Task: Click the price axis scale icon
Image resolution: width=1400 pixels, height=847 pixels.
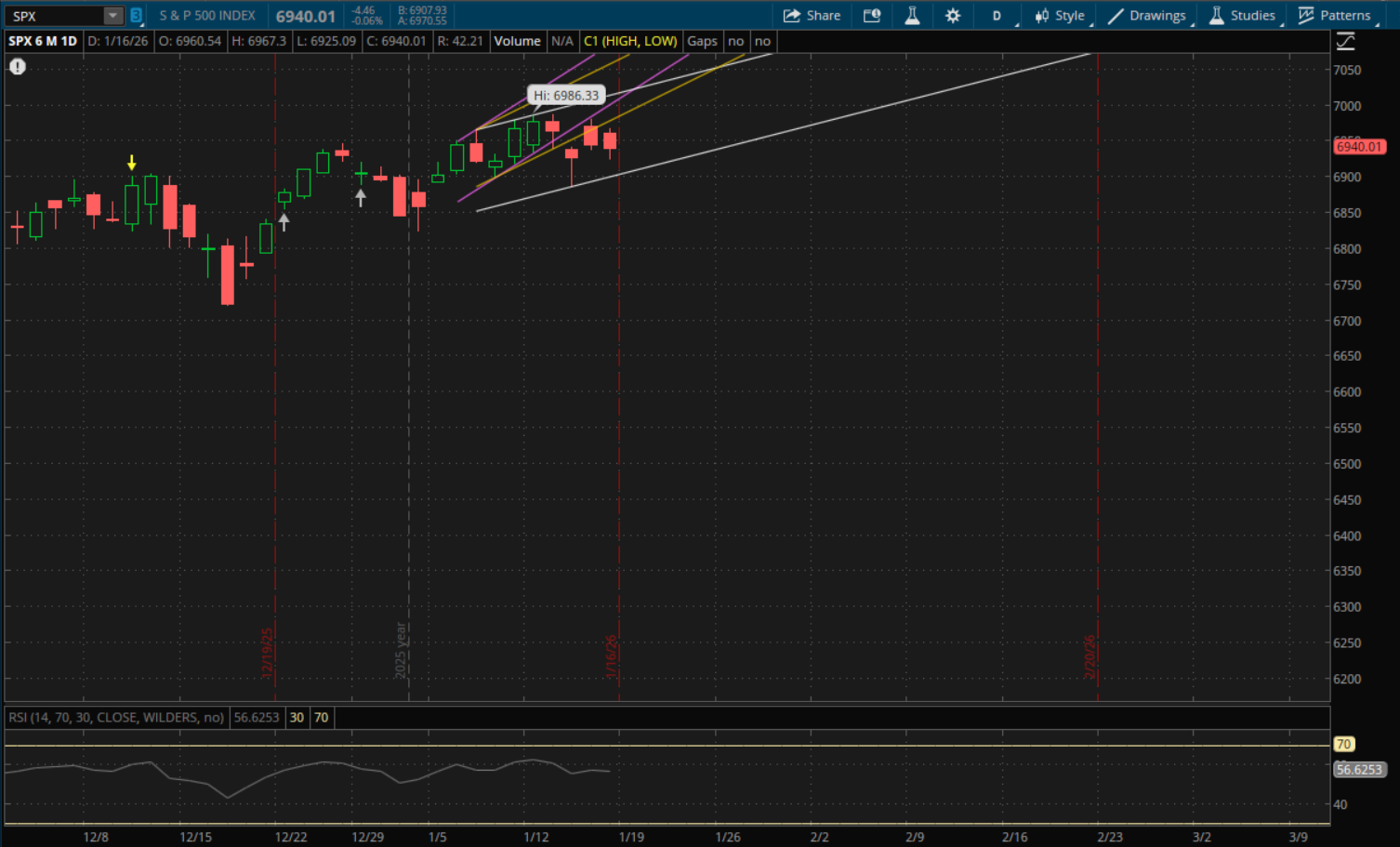Action: (x=1345, y=41)
